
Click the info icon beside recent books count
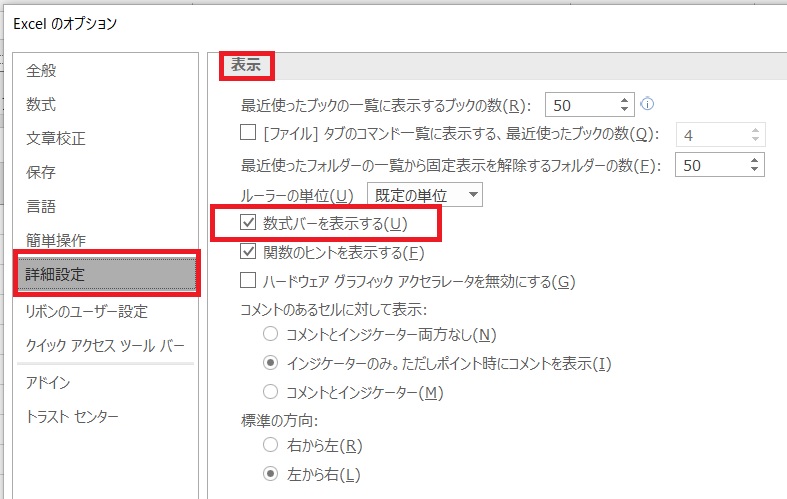pos(647,104)
